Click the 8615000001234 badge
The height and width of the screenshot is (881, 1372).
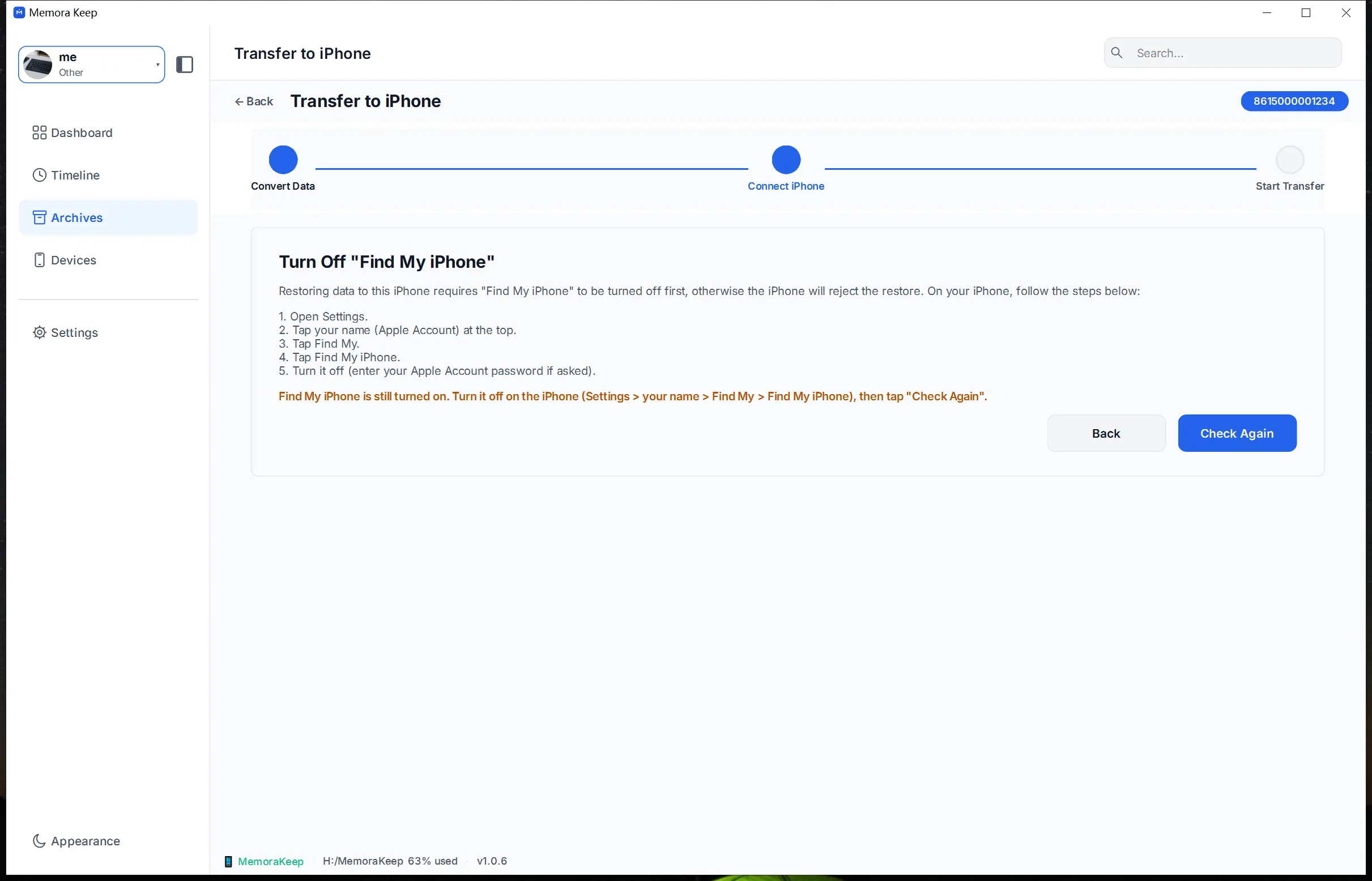pos(1294,101)
